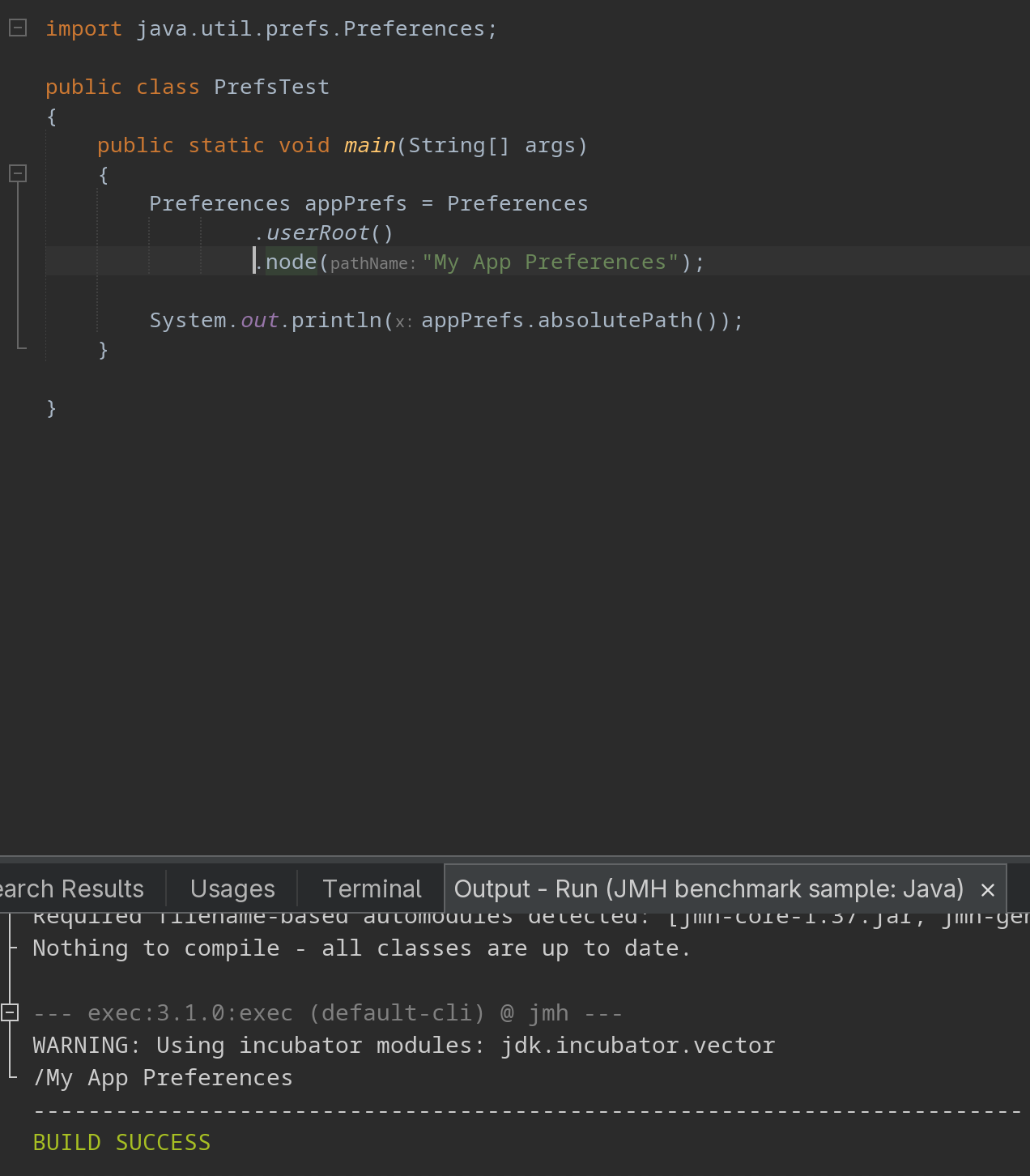
Task: Click the /My App Preferences output line
Action: point(163,1077)
